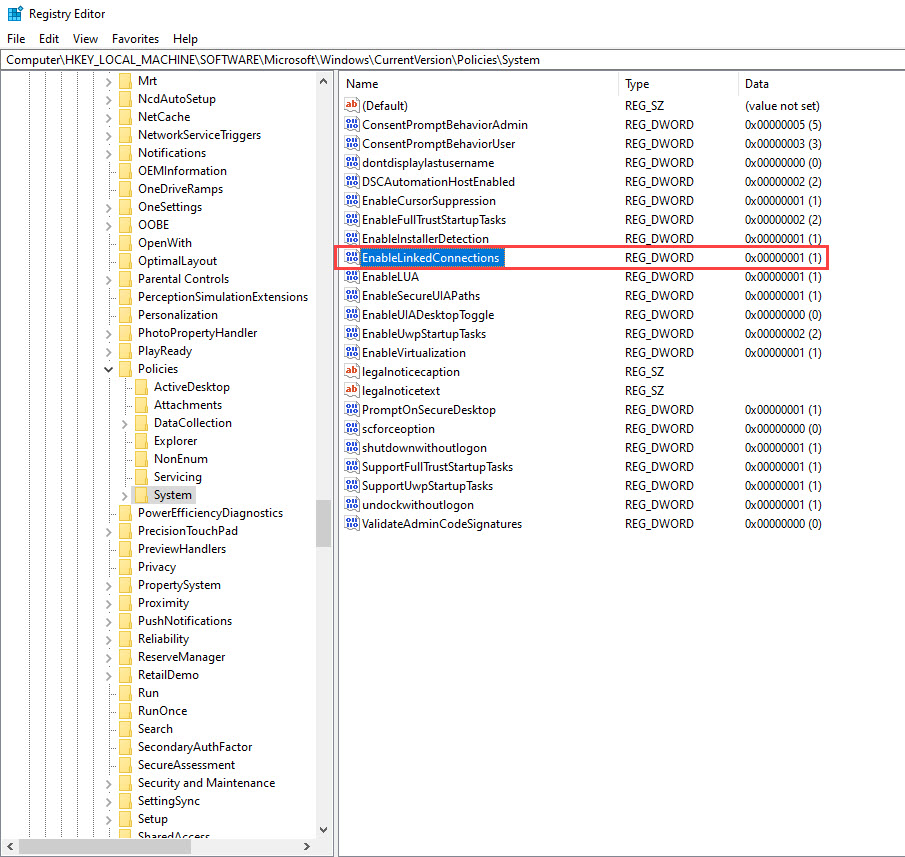
Task: Expand the Parental Controls key
Action: (x=109, y=279)
